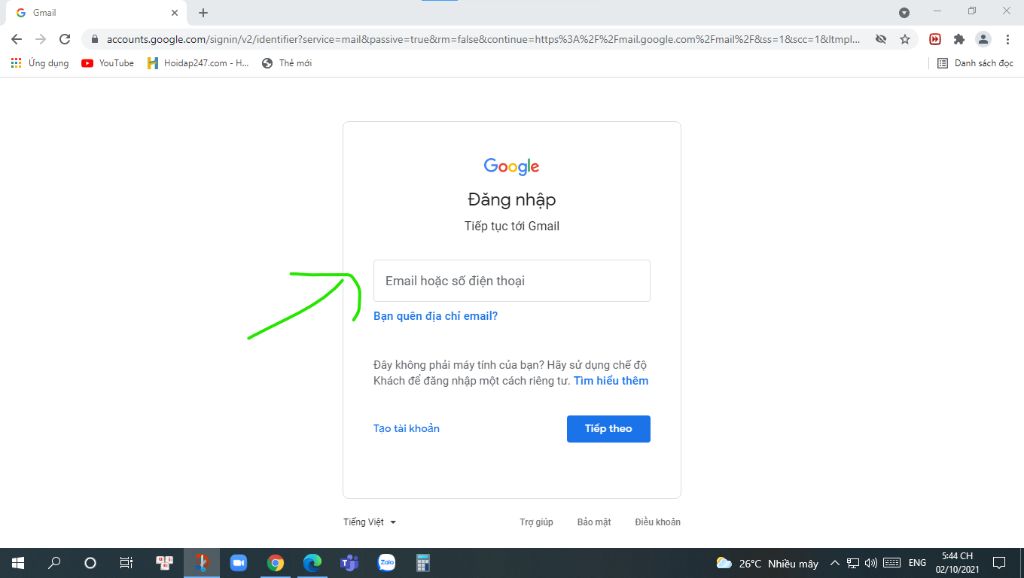Open the Điều khoản footer link
This screenshot has width=1024, height=578.
click(658, 522)
